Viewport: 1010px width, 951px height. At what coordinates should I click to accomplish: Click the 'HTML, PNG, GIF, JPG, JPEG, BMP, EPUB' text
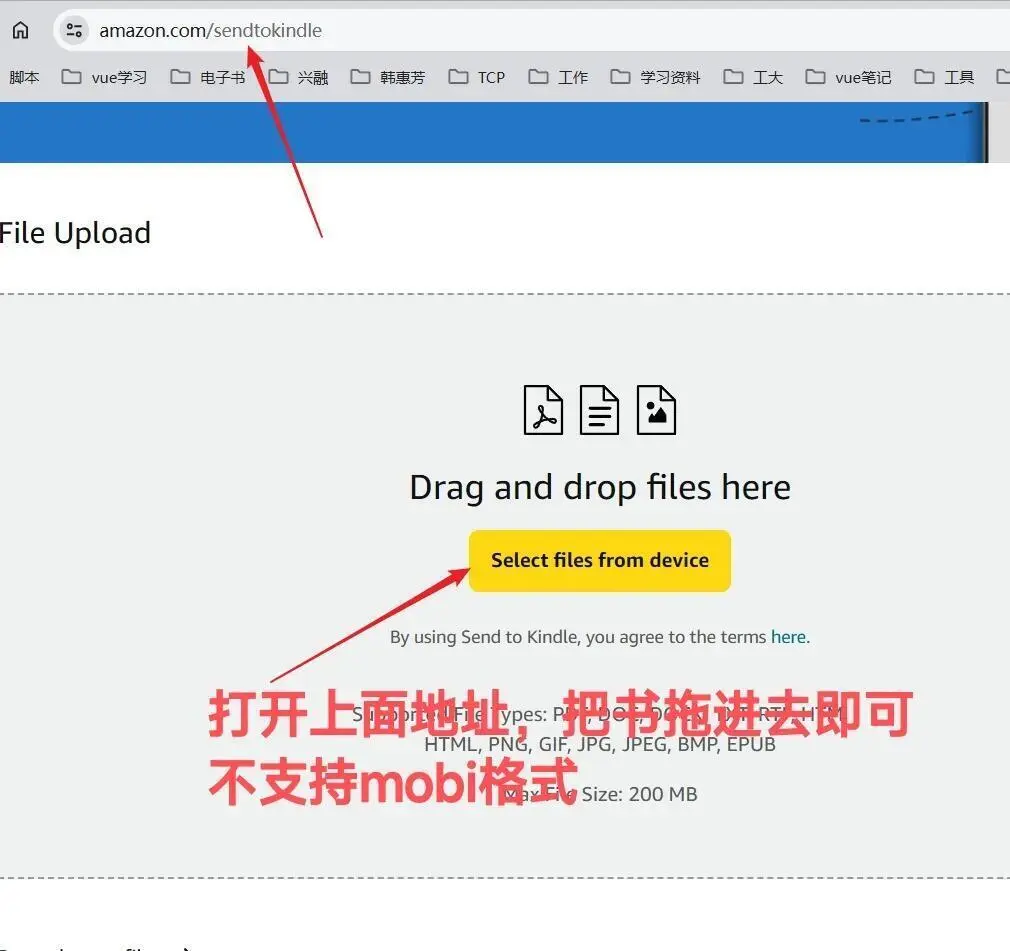pyautogui.click(x=600, y=745)
